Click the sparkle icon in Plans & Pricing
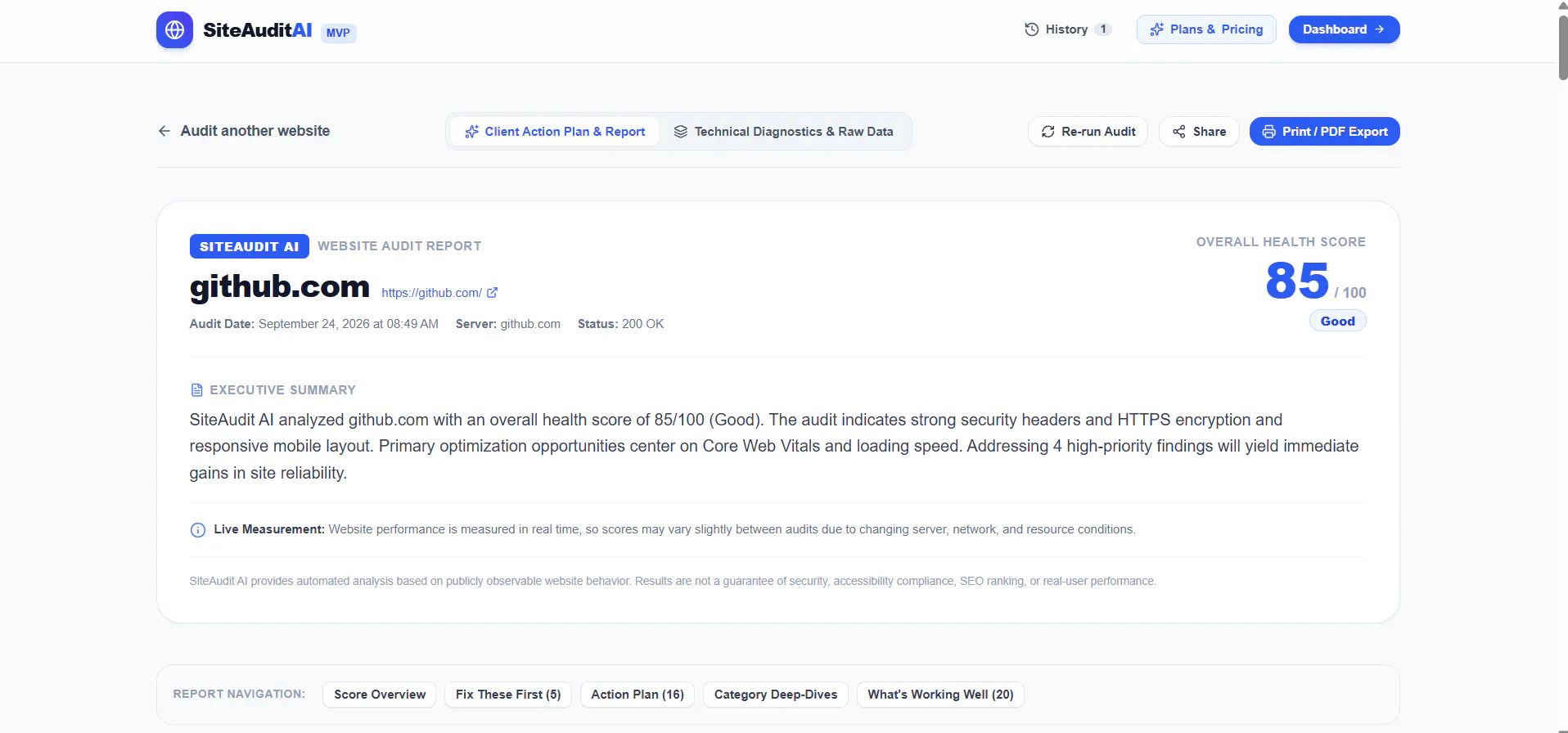Viewport: 1568px width, 733px height. (1156, 29)
